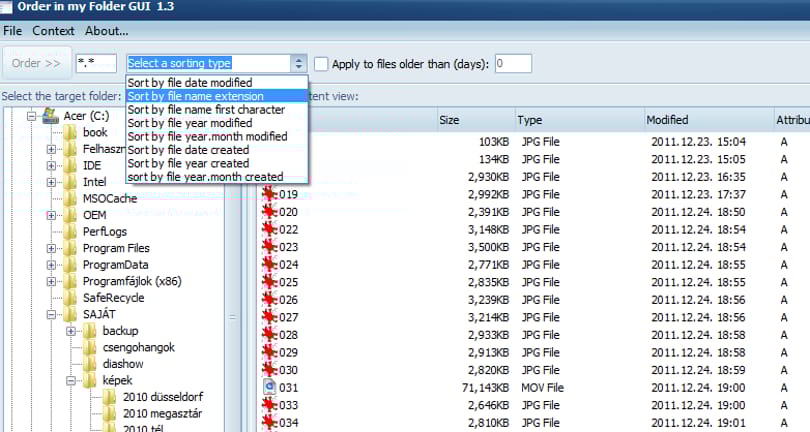
Task: Click the JPG icon of file 028
Action: pos(270,335)
